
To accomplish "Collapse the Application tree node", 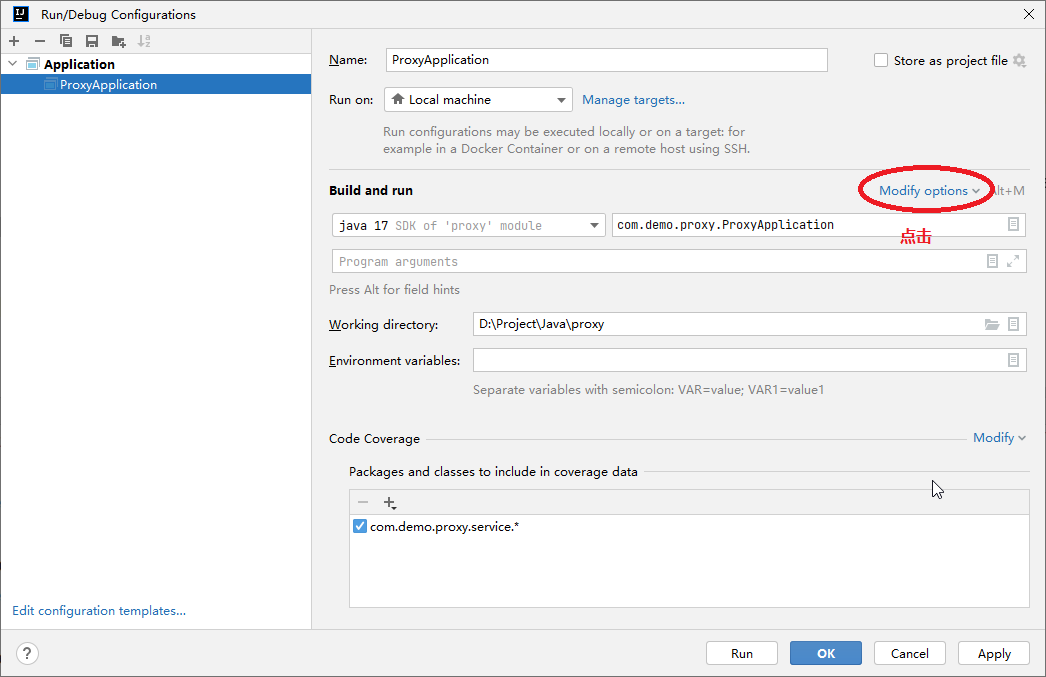I will pyautogui.click(x=12, y=64).
